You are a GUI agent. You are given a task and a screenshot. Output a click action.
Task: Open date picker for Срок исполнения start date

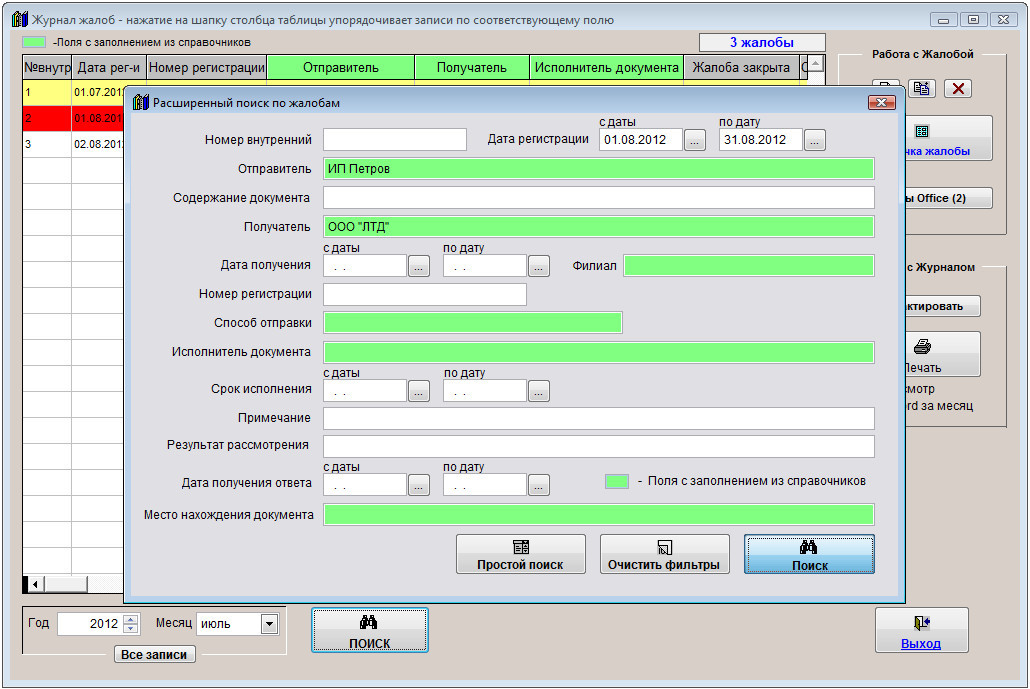pyautogui.click(x=419, y=391)
